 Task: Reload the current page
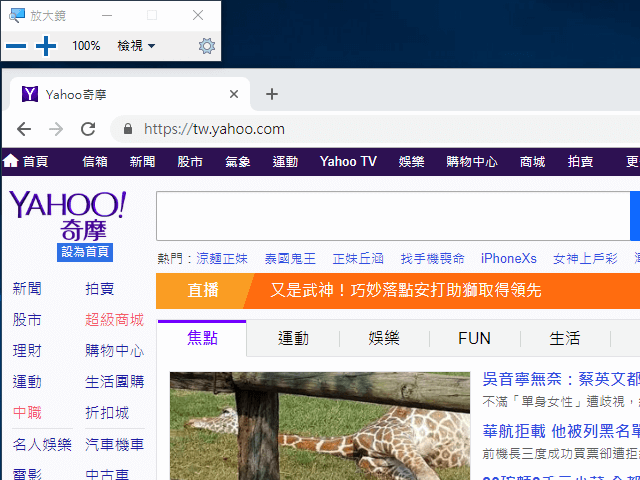[88, 129]
